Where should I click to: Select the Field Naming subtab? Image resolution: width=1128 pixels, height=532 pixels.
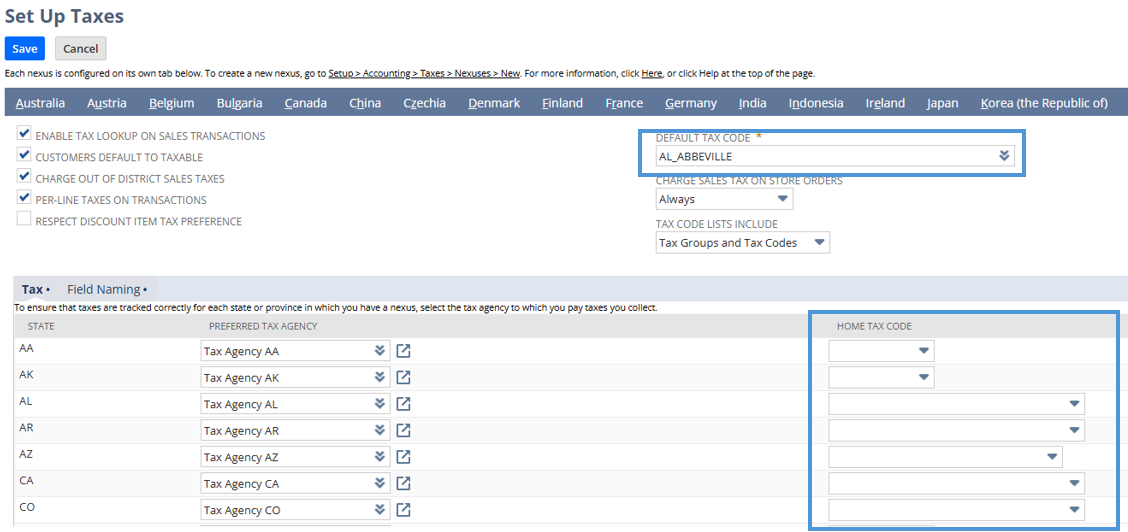(x=106, y=289)
